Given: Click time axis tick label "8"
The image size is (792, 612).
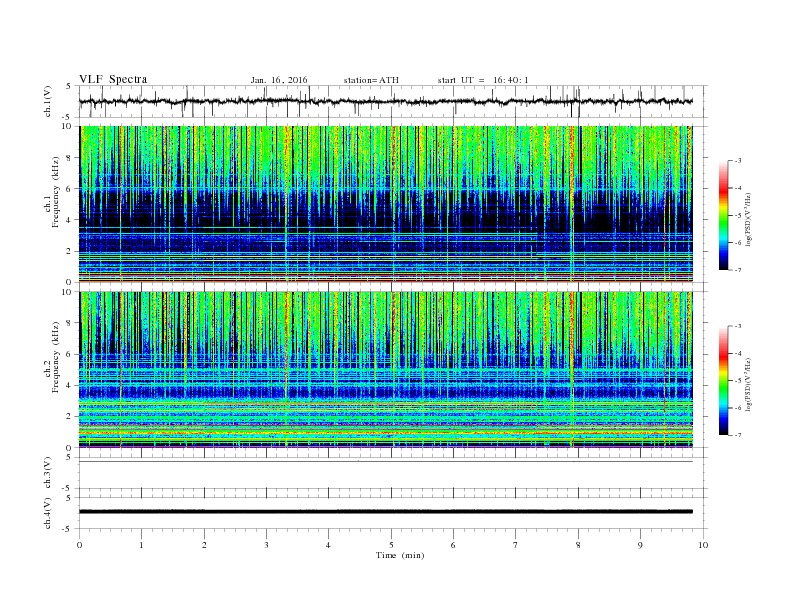Looking at the screenshot, I should (x=578, y=545).
